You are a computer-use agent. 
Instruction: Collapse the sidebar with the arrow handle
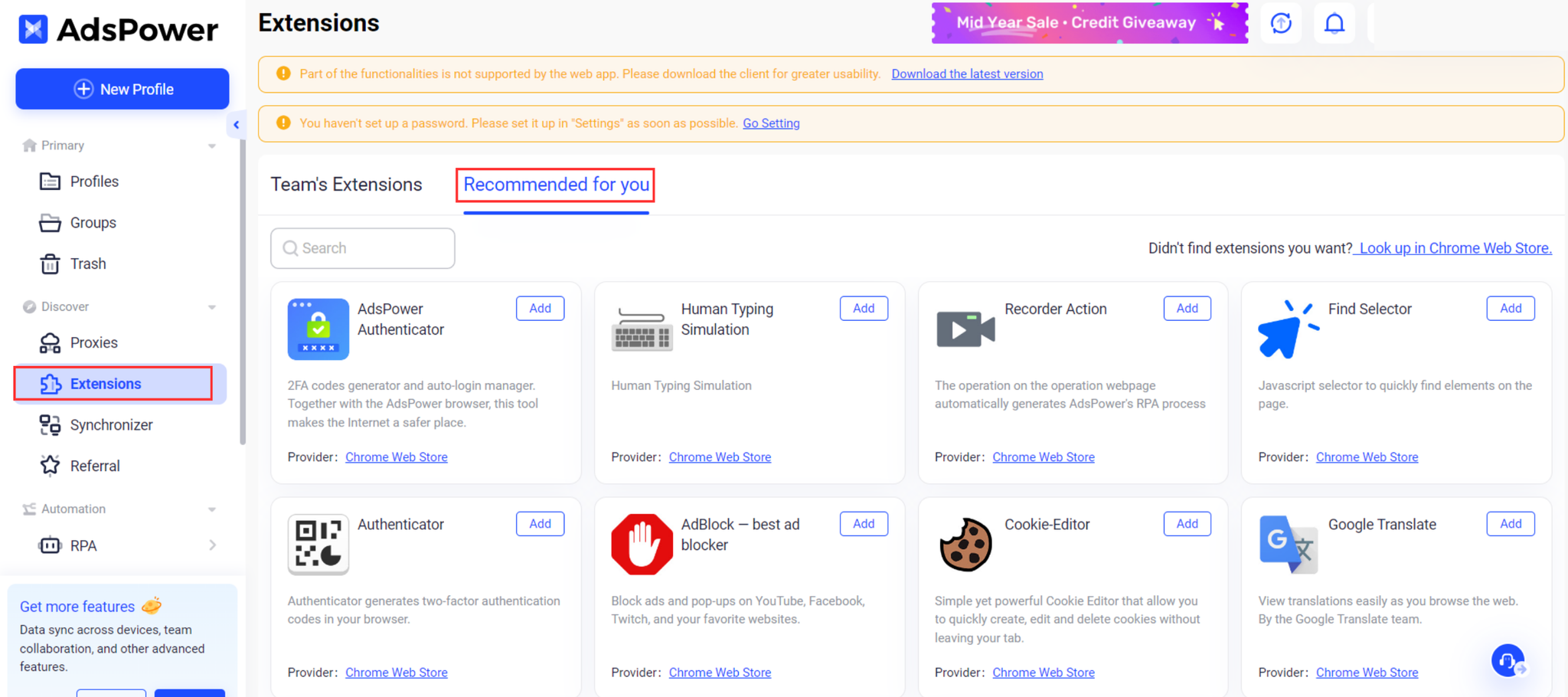[x=236, y=125]
